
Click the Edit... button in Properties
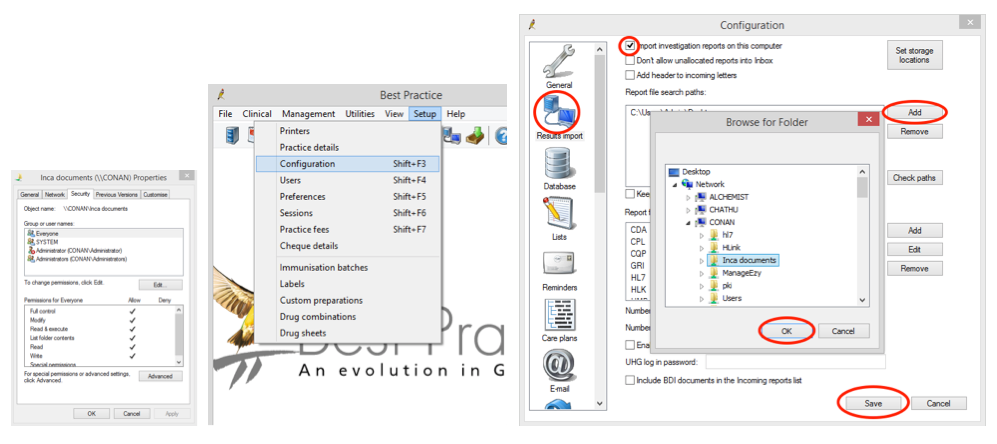pyautogui.click(x=160, y=285)
